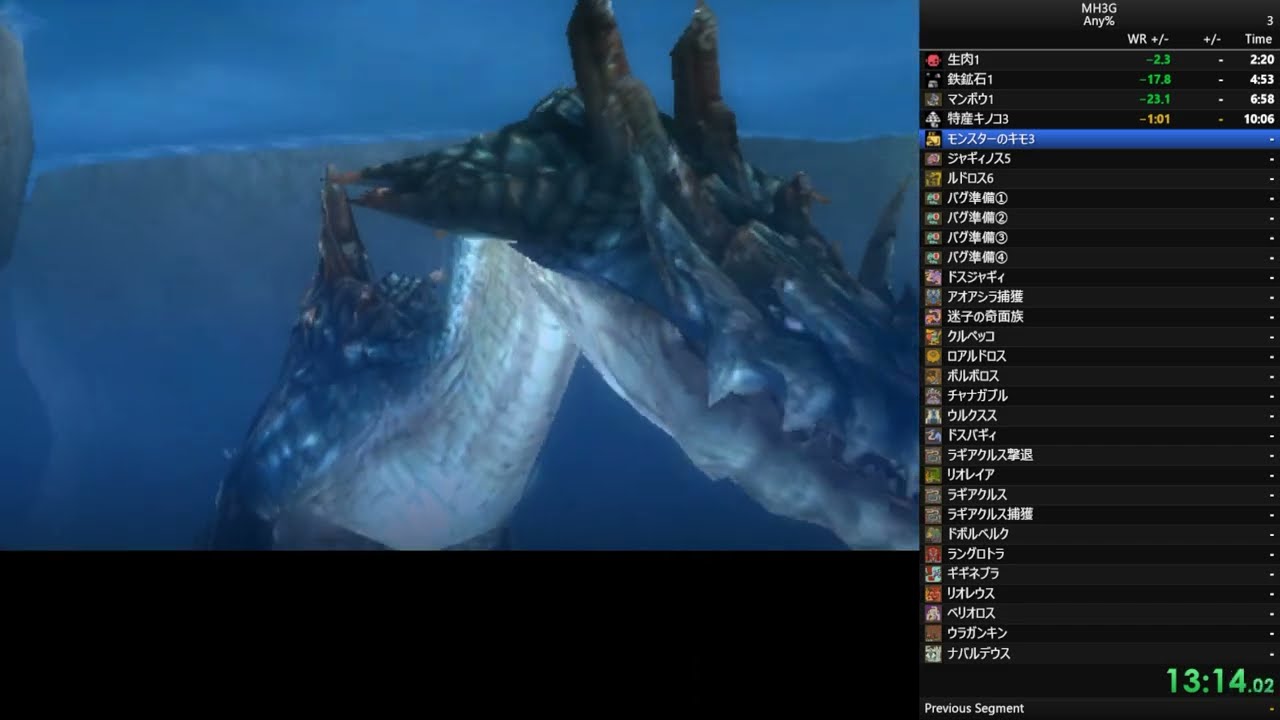Click the monster icon beside ルドロス6
The width and height of the screenshot is (1280, 720).
coord(933,179)
